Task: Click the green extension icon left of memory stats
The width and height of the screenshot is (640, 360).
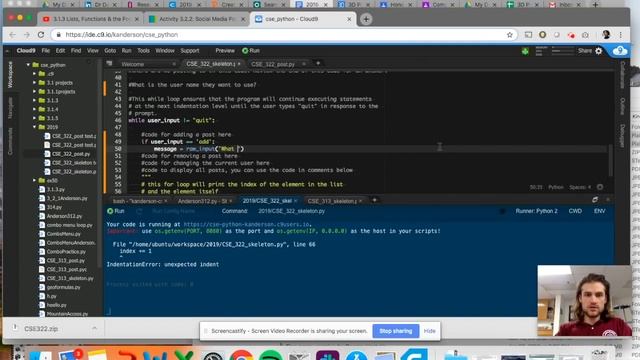Action: point(525,51)
